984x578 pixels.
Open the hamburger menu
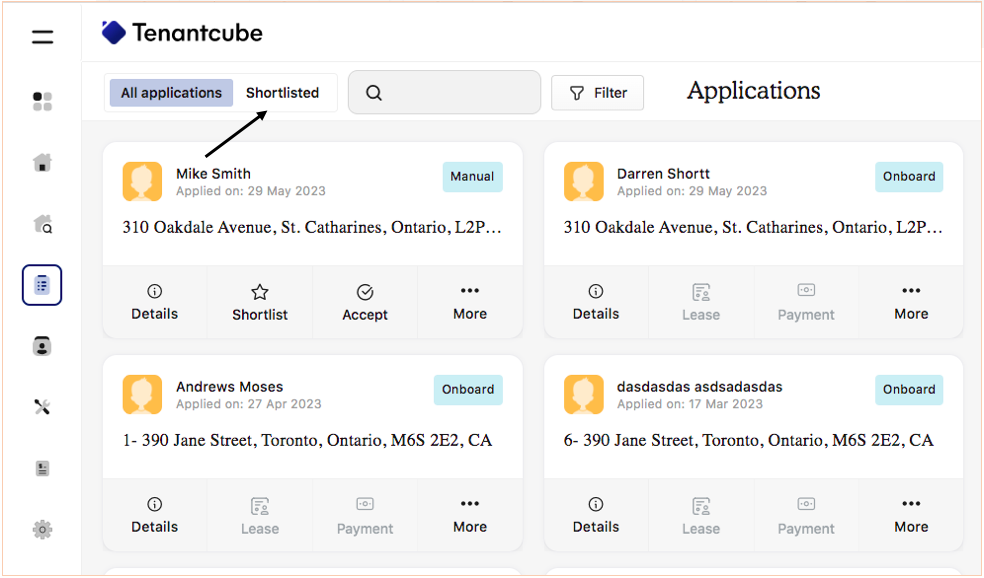point(42,37)
